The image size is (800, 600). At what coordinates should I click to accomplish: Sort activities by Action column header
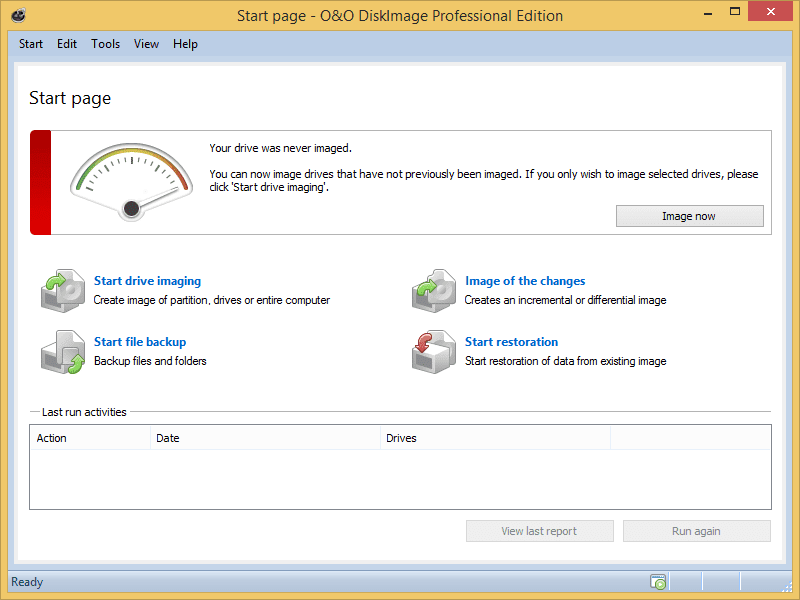(90, 438)
